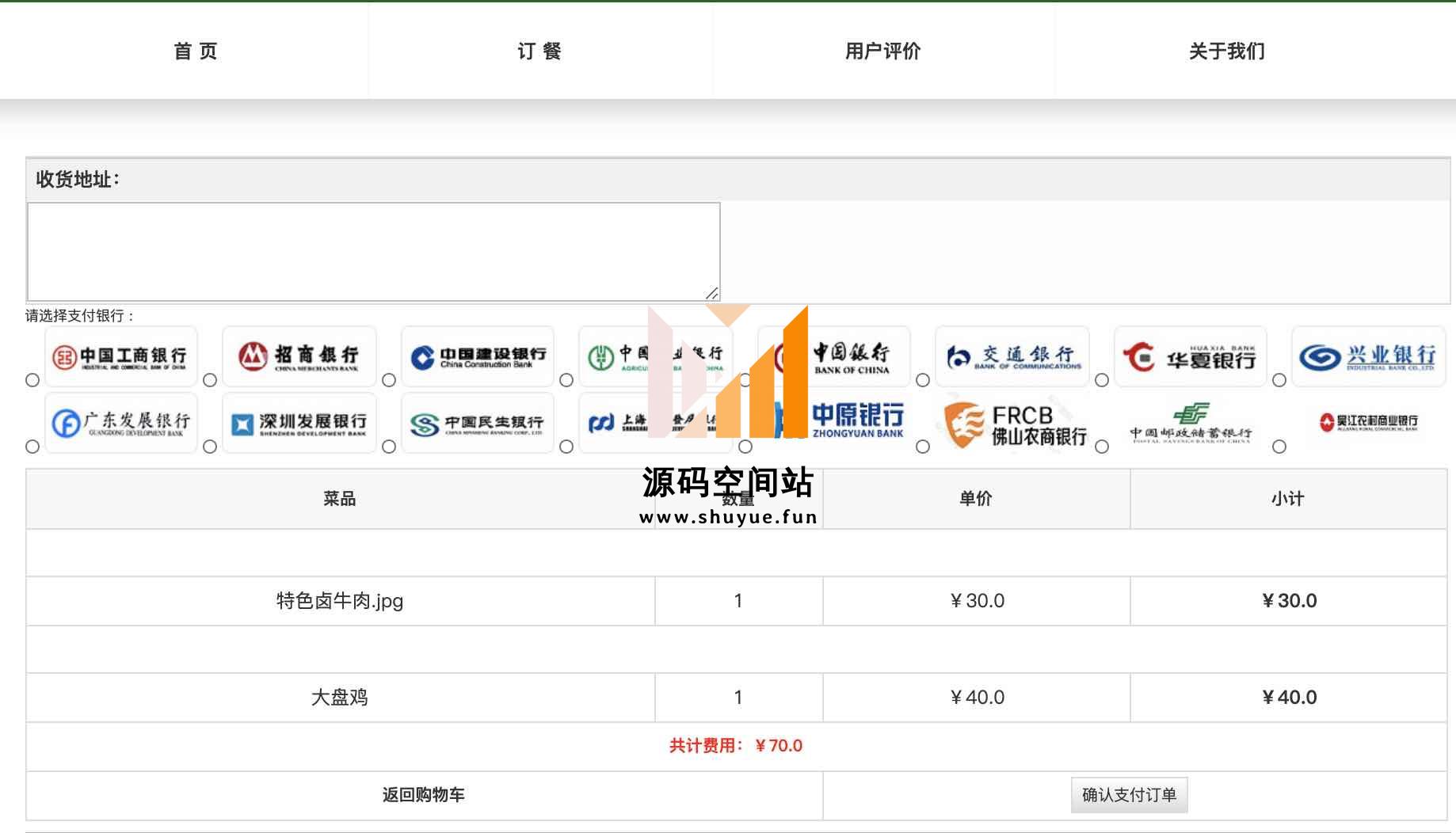Image resolution: width=1456 pixels, height=833 pixels.
Task: Select radio button for 广东发展银行
Action: [32, 447]
